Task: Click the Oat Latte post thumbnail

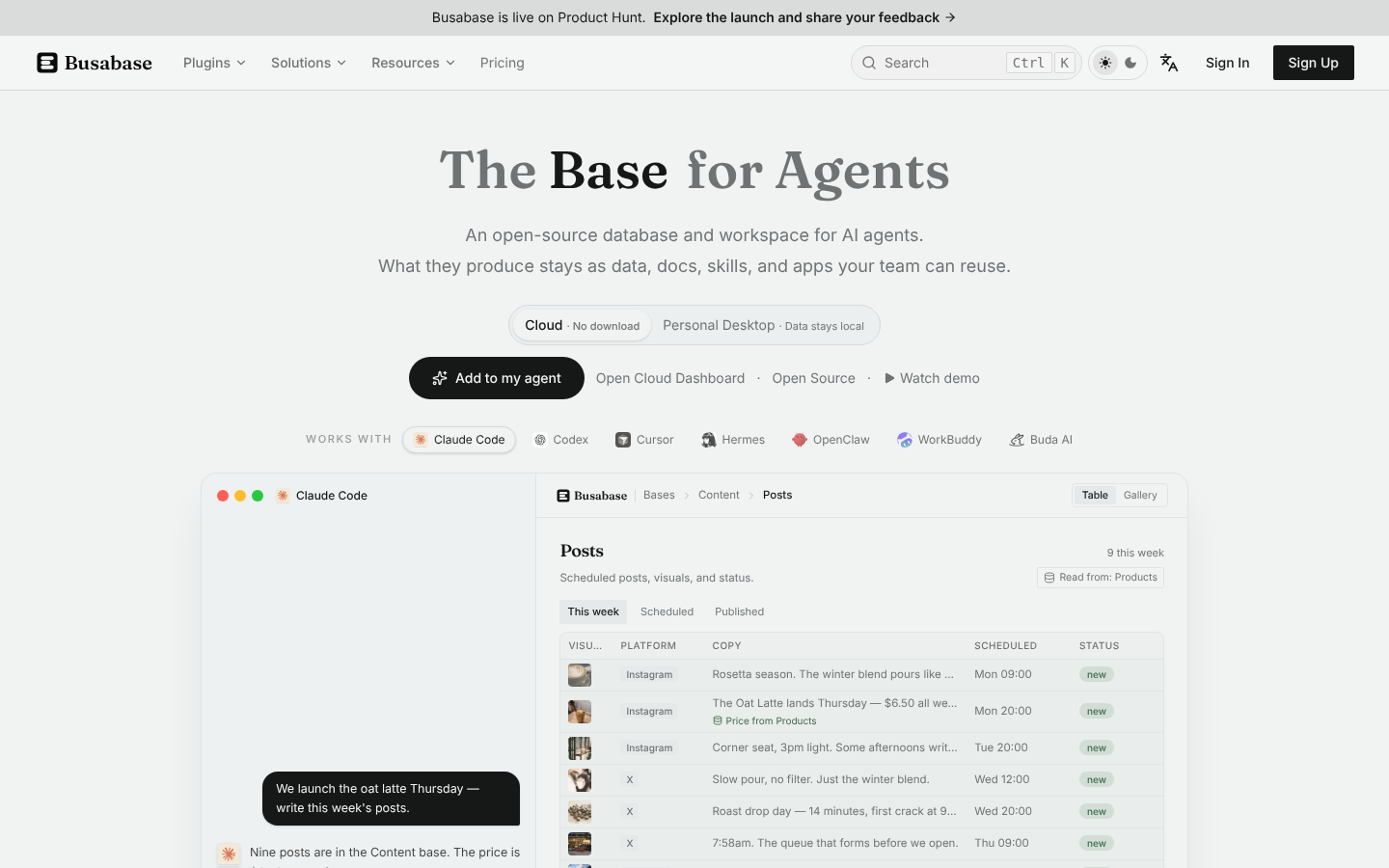Action: [580, 712]
